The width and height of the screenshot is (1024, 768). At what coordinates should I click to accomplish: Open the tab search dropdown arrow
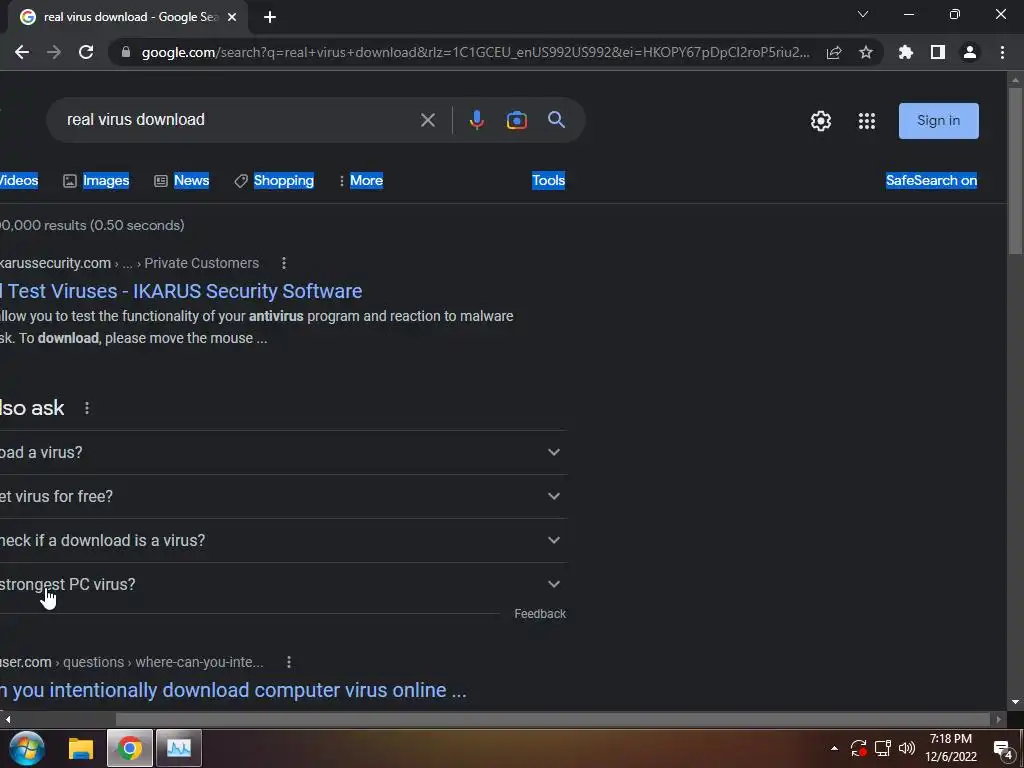click(863, 14)
